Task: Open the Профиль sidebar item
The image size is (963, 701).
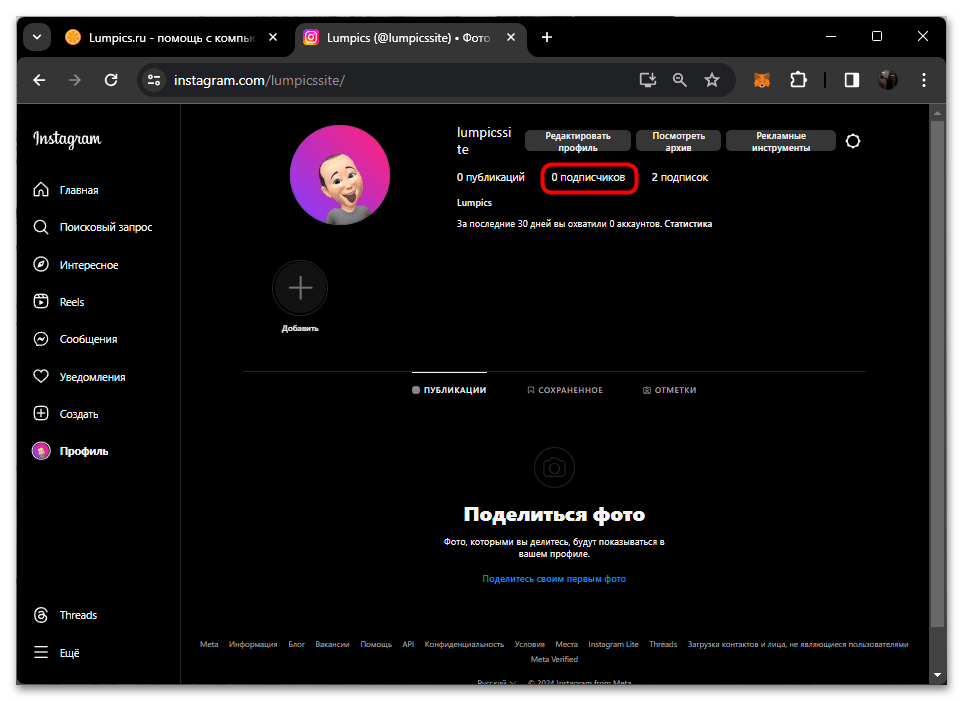Action: click(x=70, y=451)
